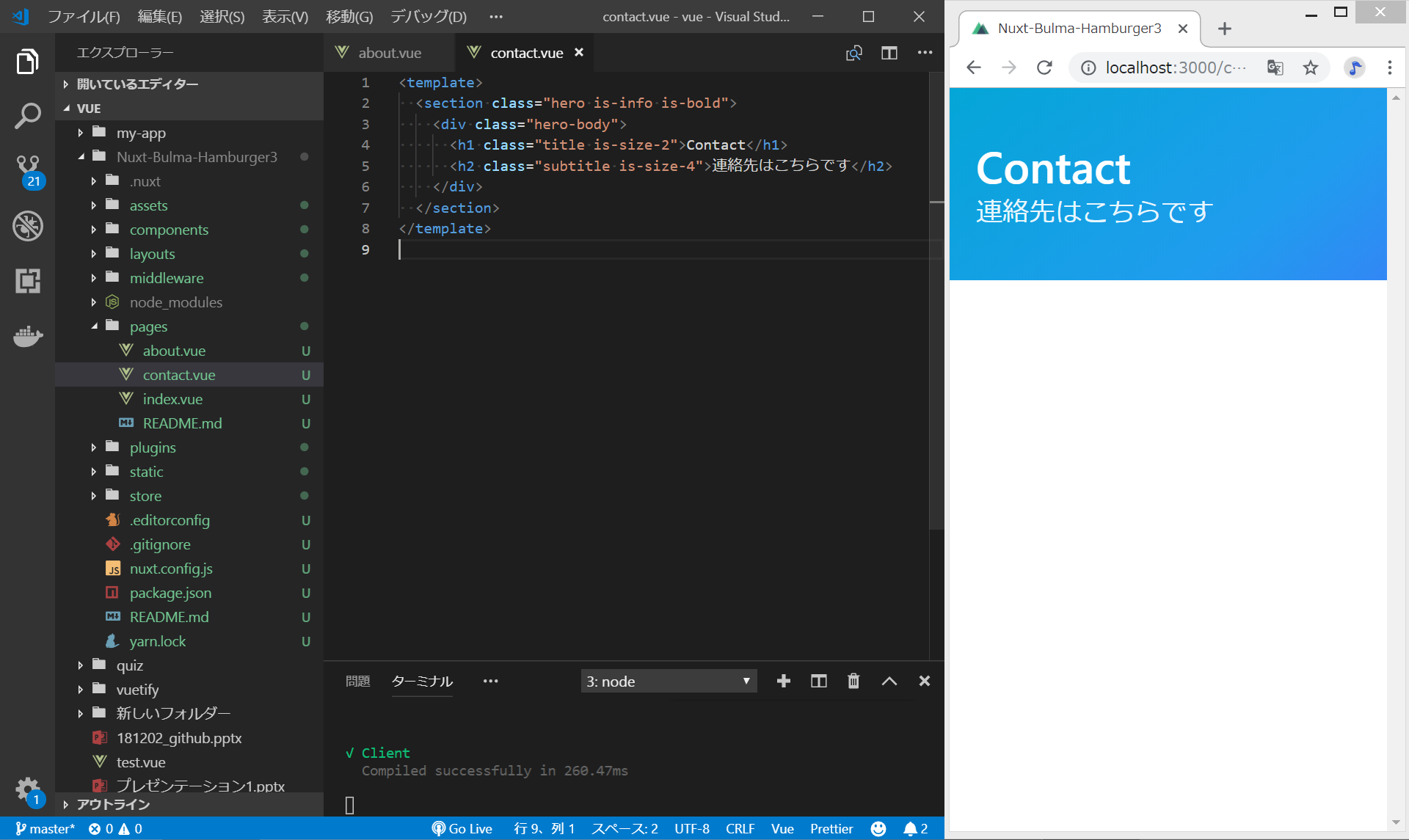Image resolution: width=1409 pixels, height=840 pixels.
Task: Go back in Chrome browser
Action: point(973,68)
